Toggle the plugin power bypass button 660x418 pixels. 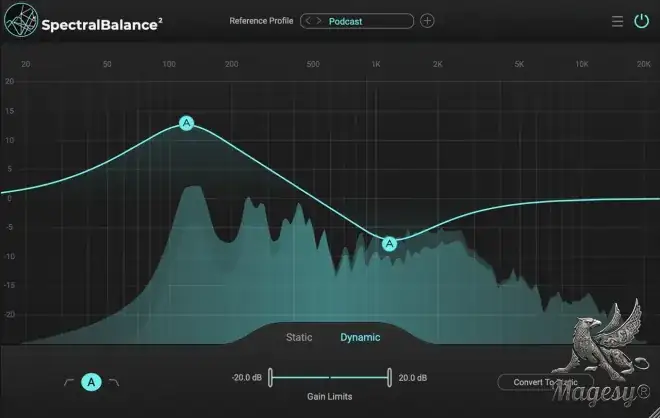pyautogui.click(x=641, y=21)
